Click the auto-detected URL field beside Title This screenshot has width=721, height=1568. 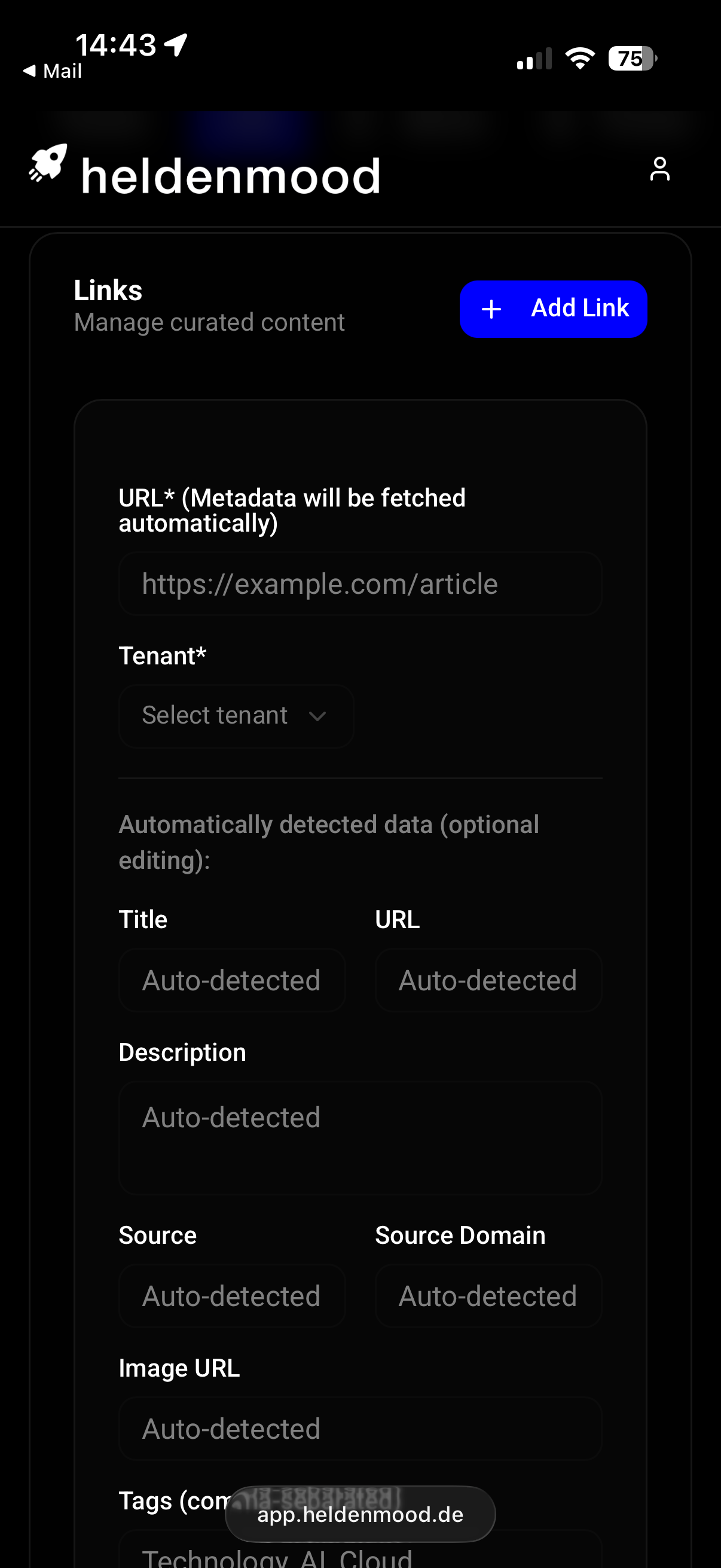click(488, 980)
